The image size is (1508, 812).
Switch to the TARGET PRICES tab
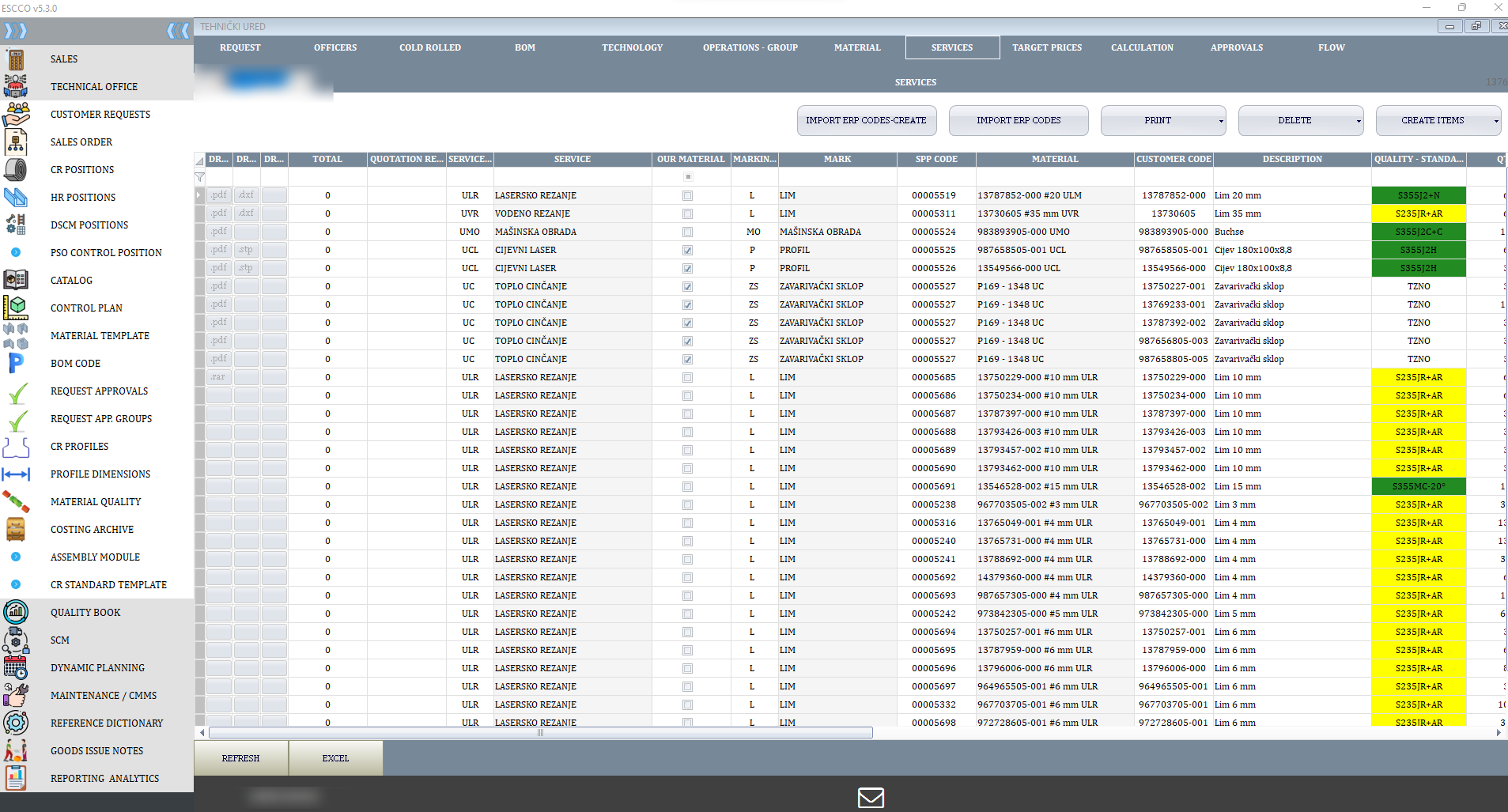click(x=1046, y=47)
